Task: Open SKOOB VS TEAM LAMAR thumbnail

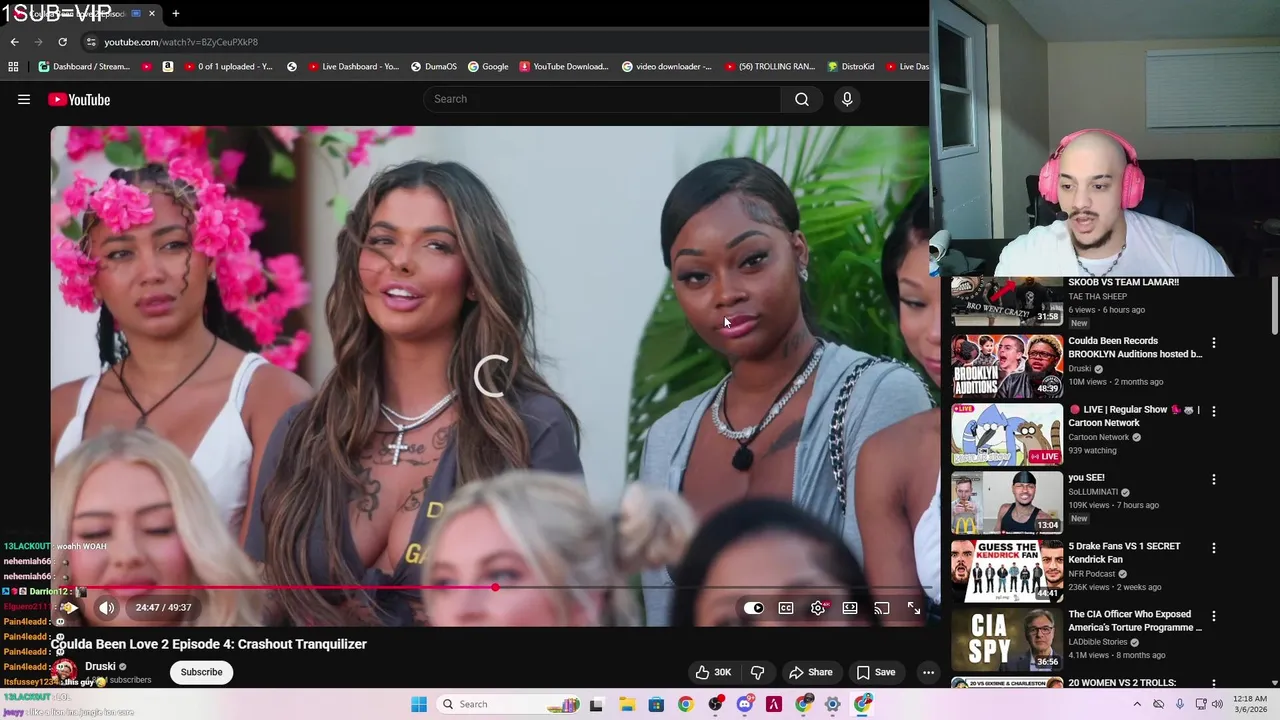Action: [1007, 301]
